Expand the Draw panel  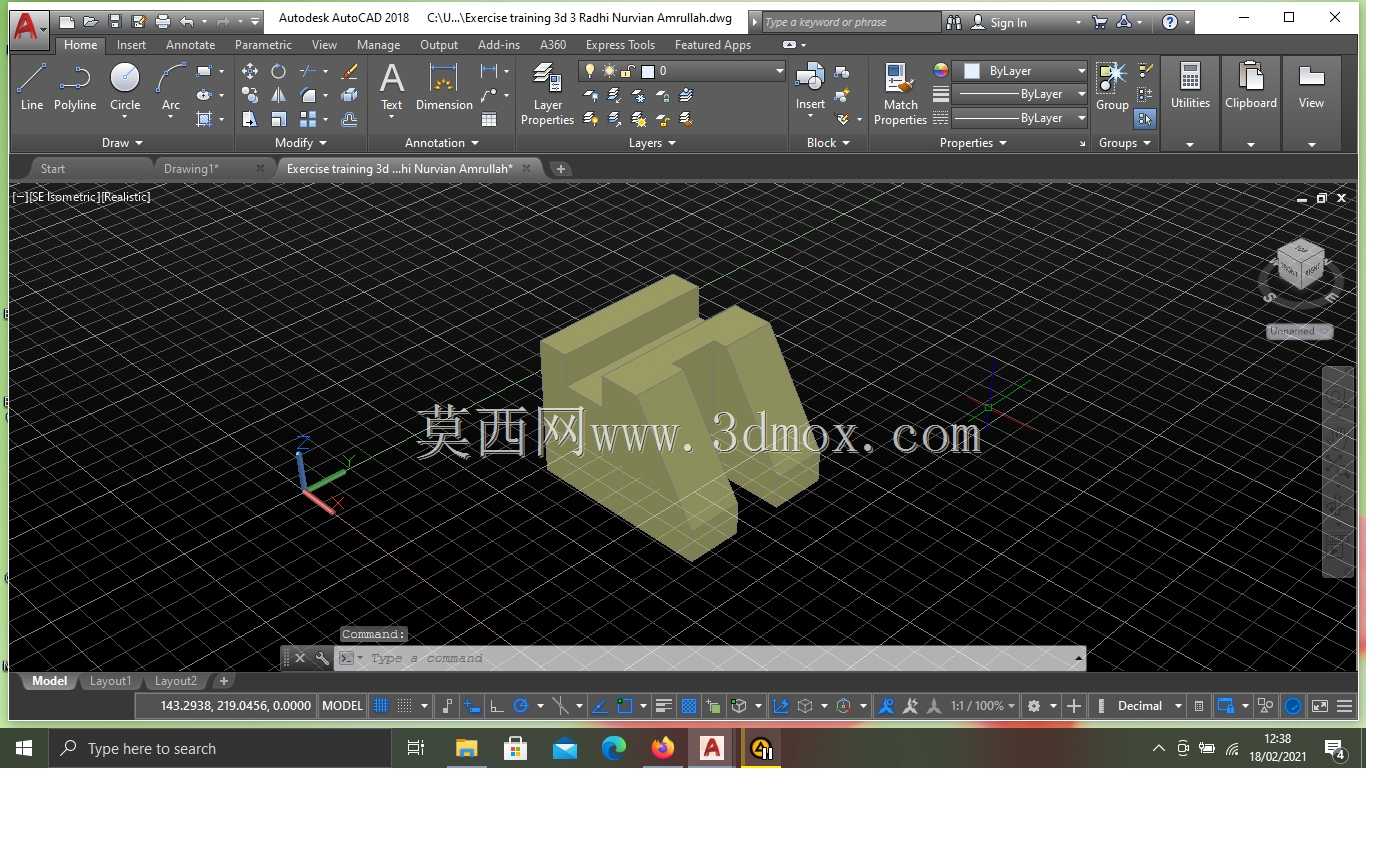pyautogui.click(x=122, y=143)
